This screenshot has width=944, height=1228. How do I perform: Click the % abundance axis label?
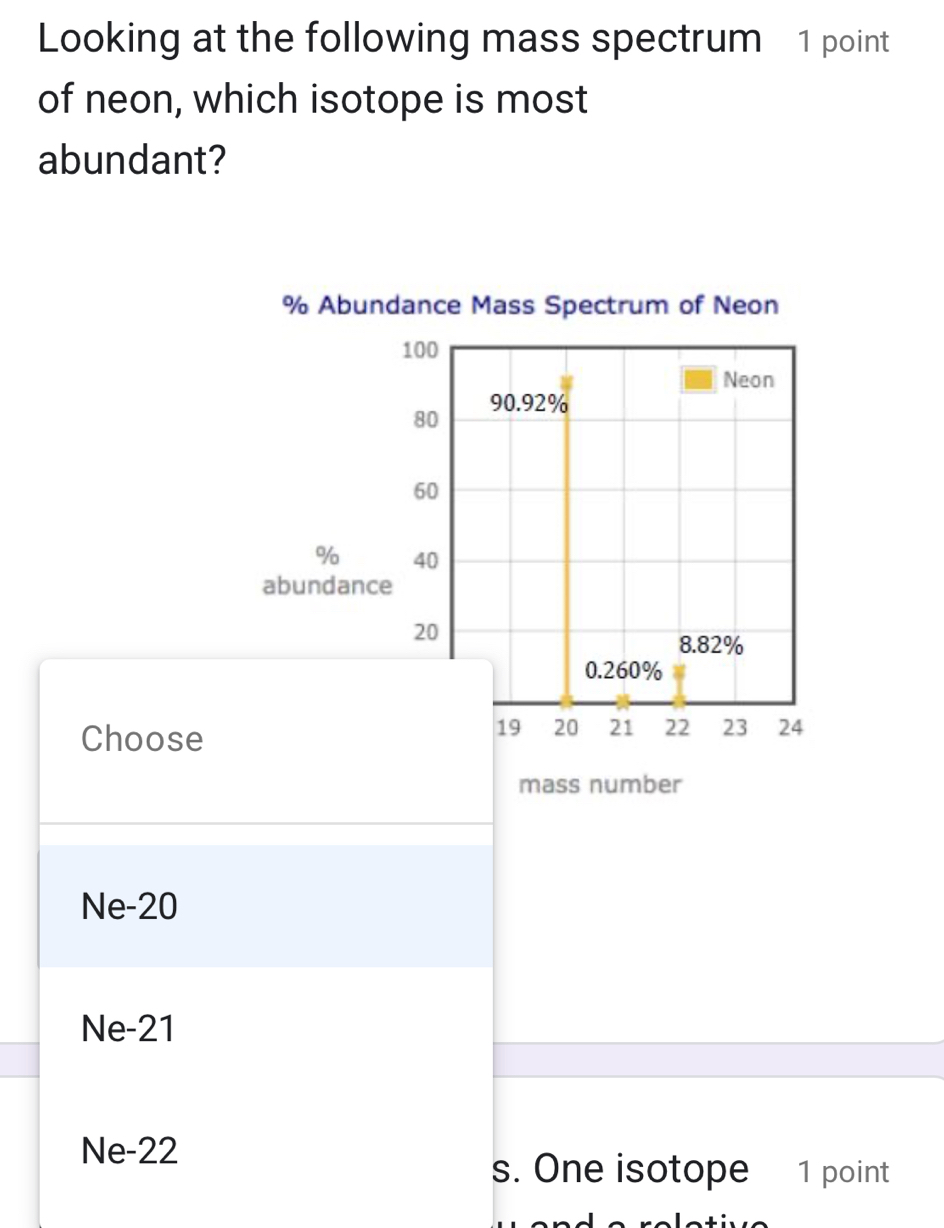click(x=326, y=570)
